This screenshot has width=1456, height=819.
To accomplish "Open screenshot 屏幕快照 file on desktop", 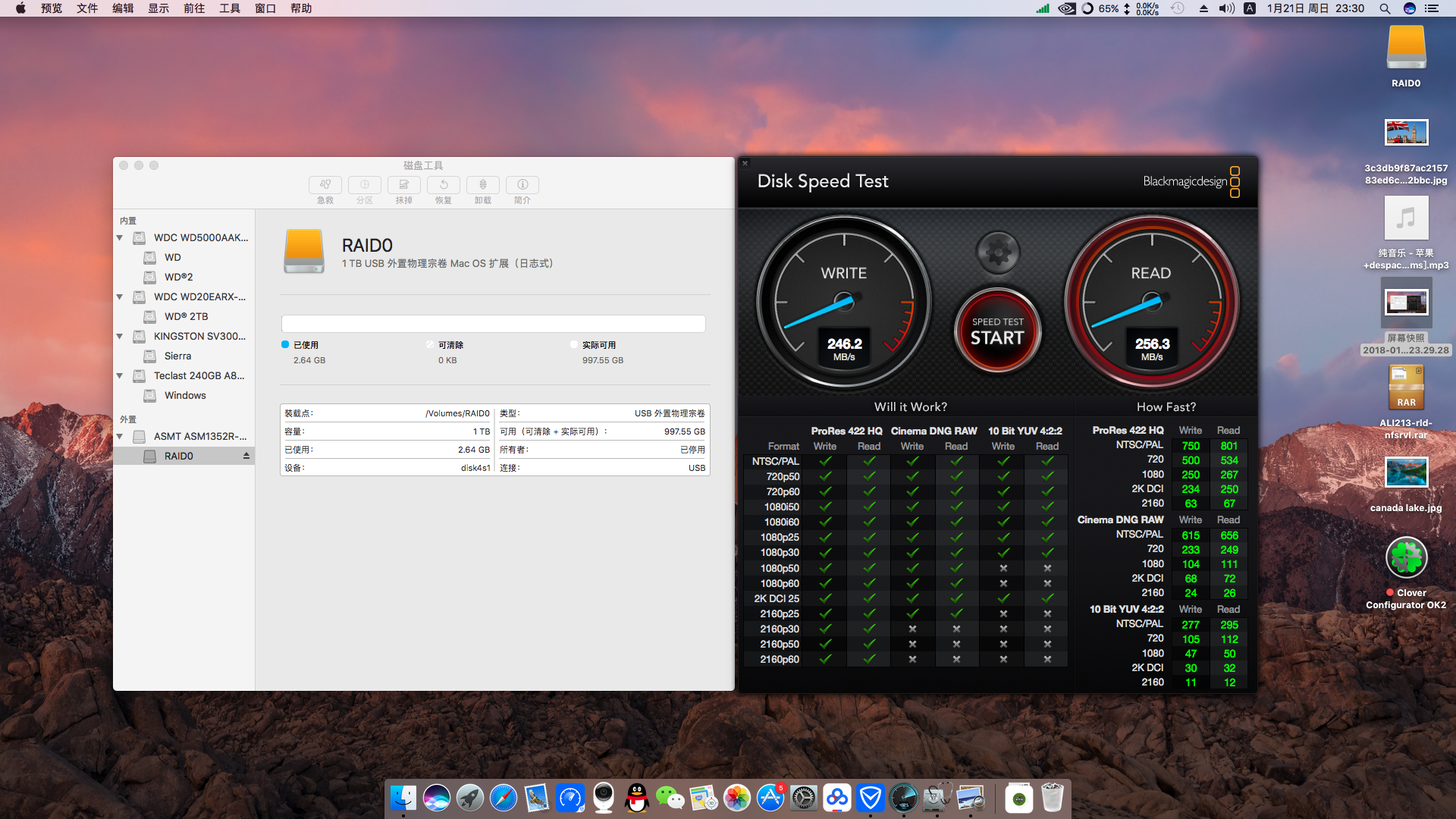I will (1406, 303).
